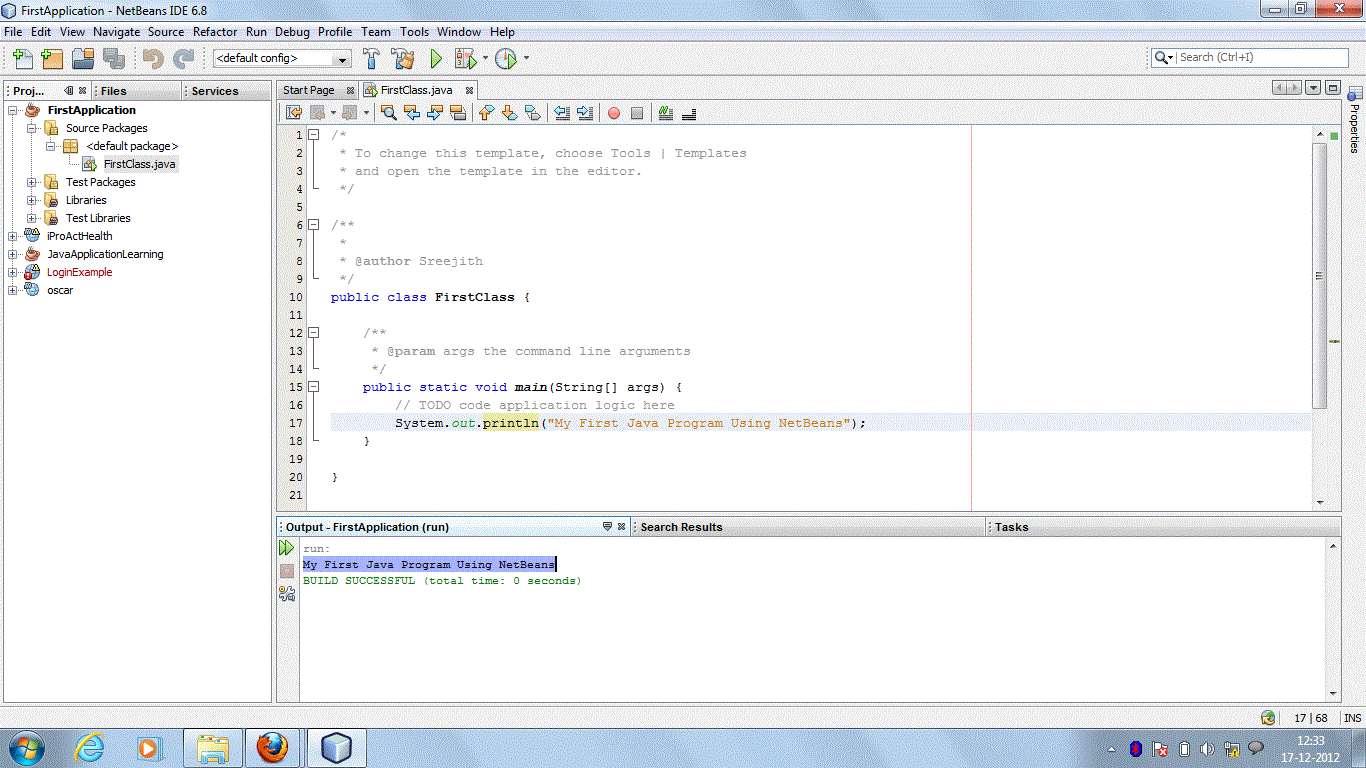Collapse the code fold at line 15
Viewport: 1366px width, 768px height.
click(x=314, y=387)
